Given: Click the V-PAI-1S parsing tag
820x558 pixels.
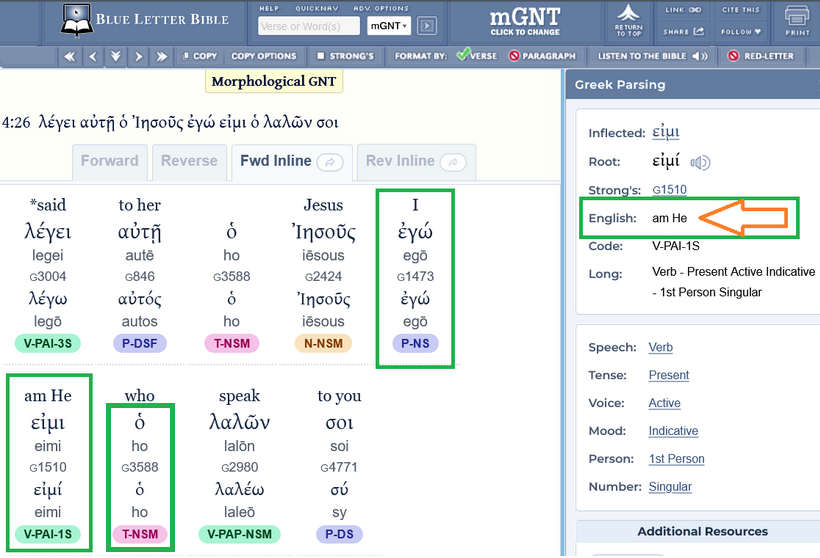Looking at the screenshot, I should coord(48,534).
